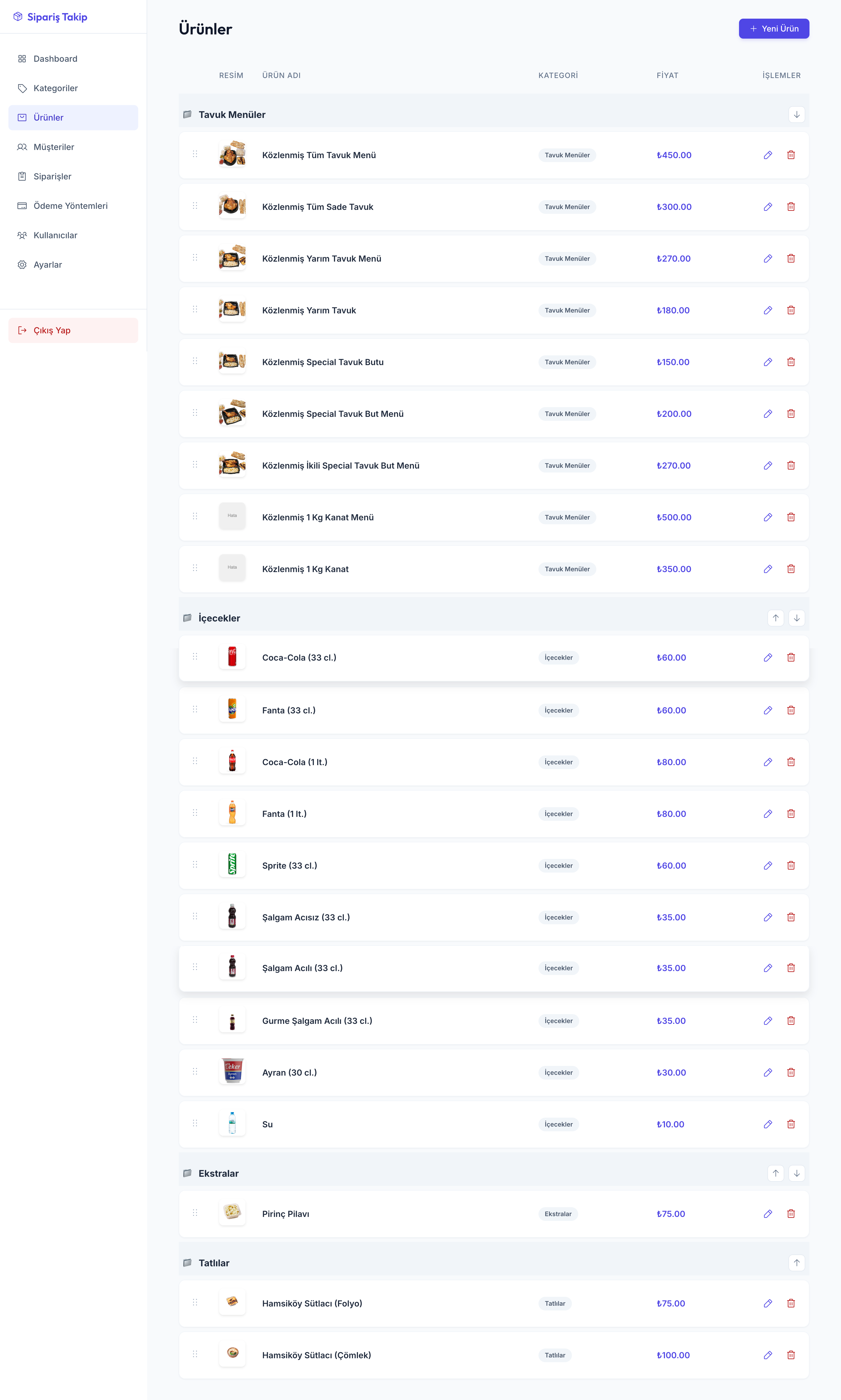841x1400 pixels.
Task: Delete Su product
Action: pyautogui.click(x=791, y=1124)
